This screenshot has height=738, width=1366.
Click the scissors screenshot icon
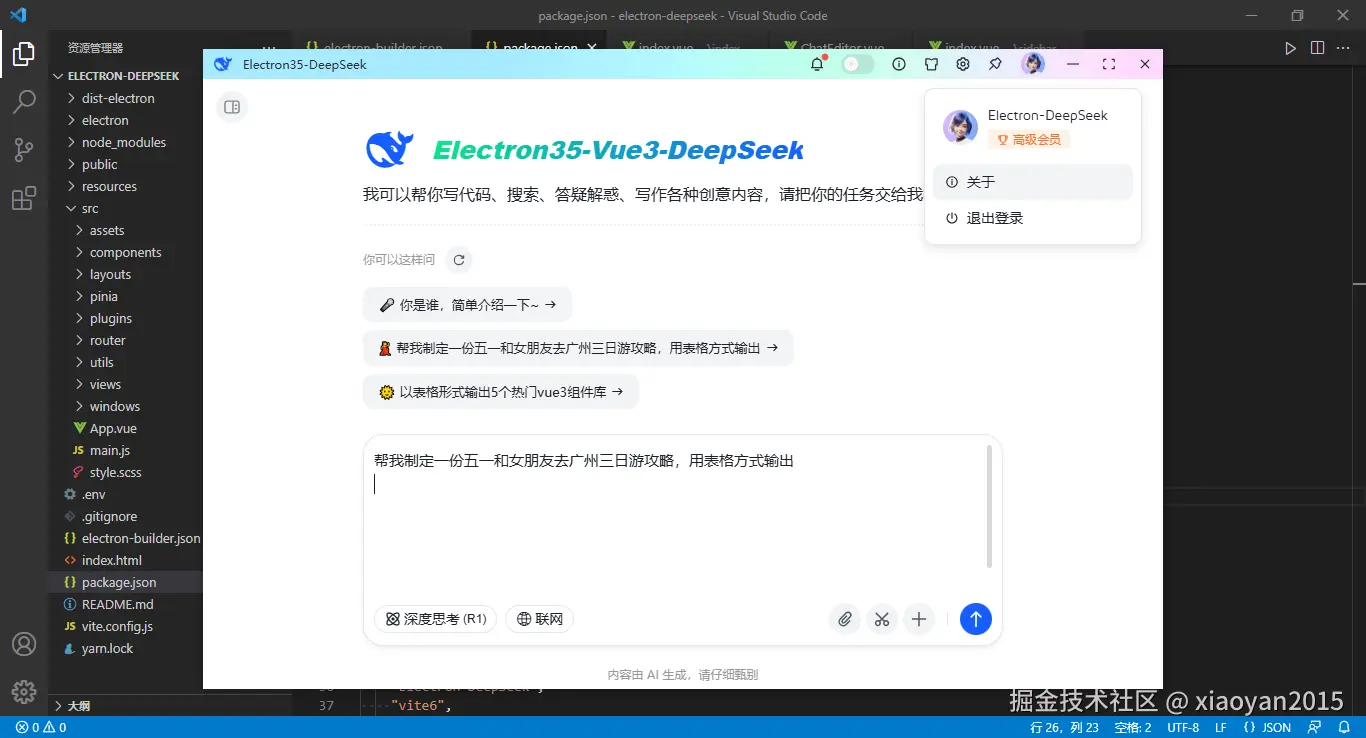881,619
